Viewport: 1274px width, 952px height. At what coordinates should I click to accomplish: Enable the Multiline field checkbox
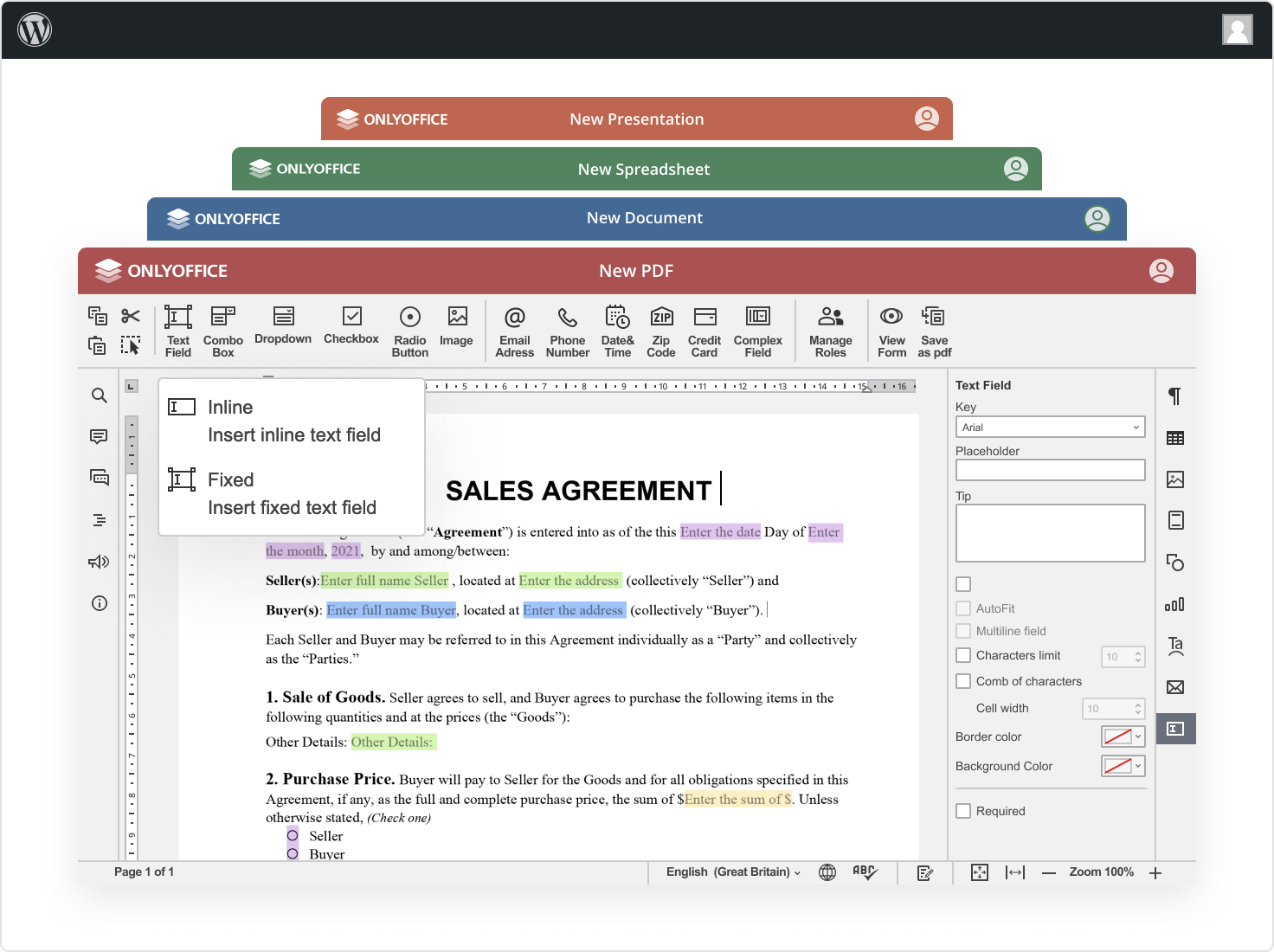963,631
